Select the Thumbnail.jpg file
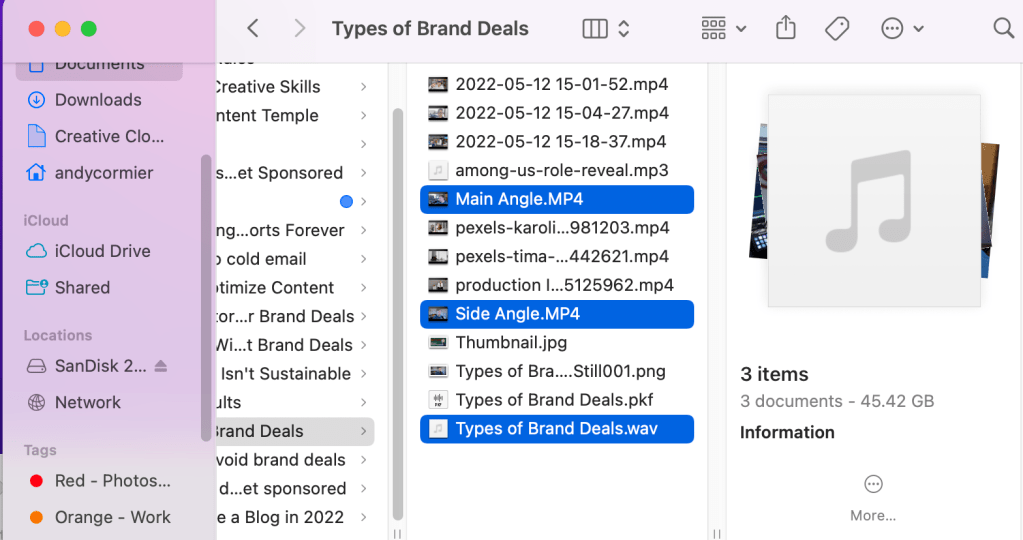This screenshot has height=540, width=1023. pyautogui.click(x=511, y=342)
